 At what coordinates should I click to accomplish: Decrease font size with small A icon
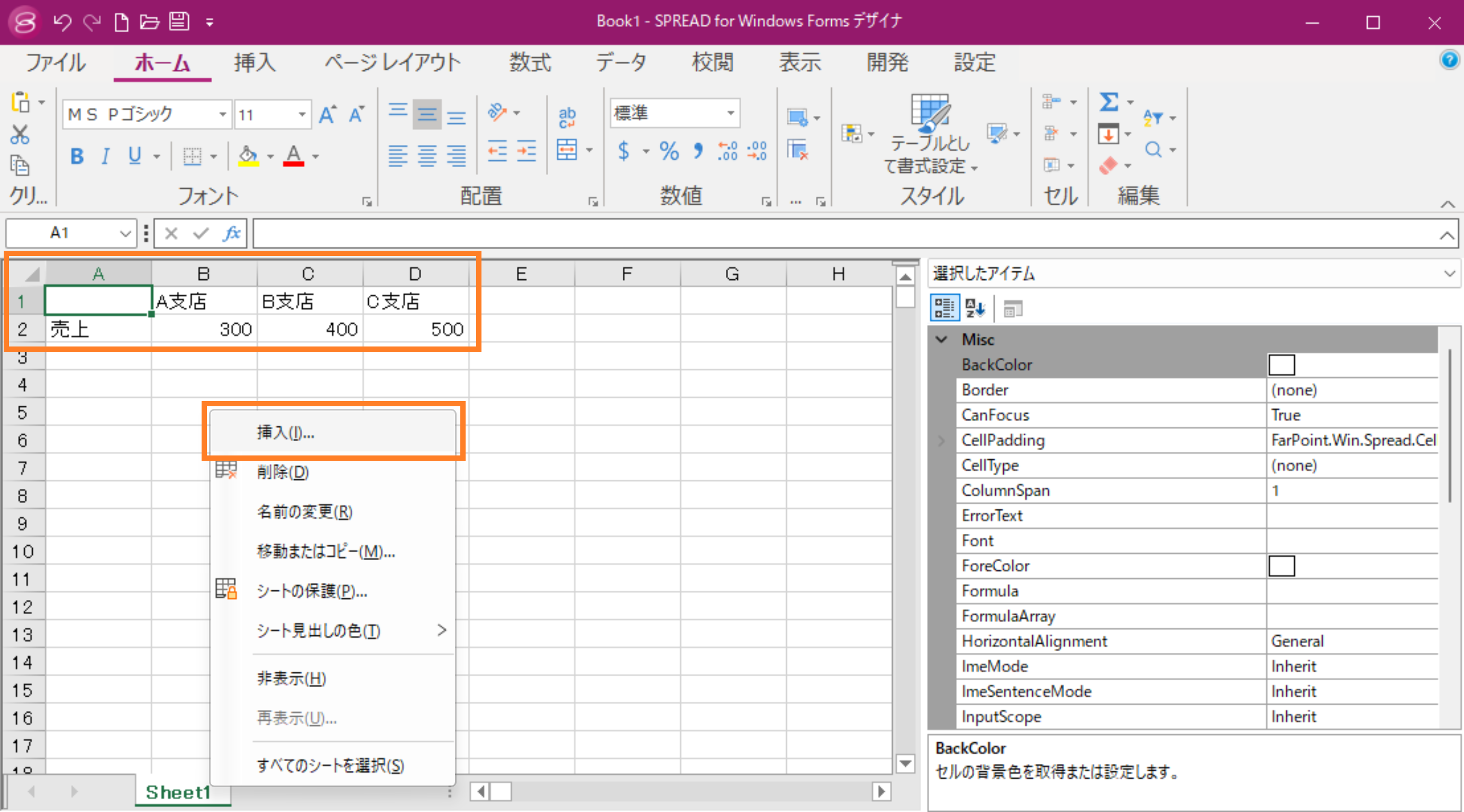pyautogui.click(x=356, y=114)
